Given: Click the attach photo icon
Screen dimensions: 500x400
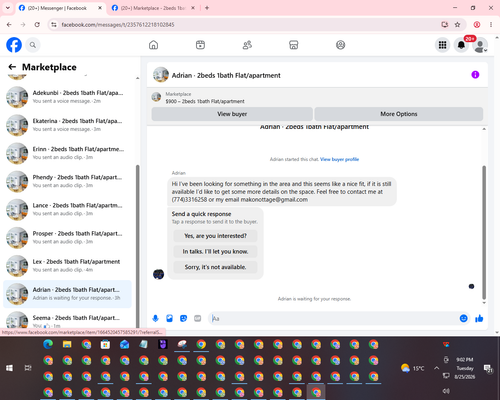Looking at the screenshot, I should click(x=169, y=318).
